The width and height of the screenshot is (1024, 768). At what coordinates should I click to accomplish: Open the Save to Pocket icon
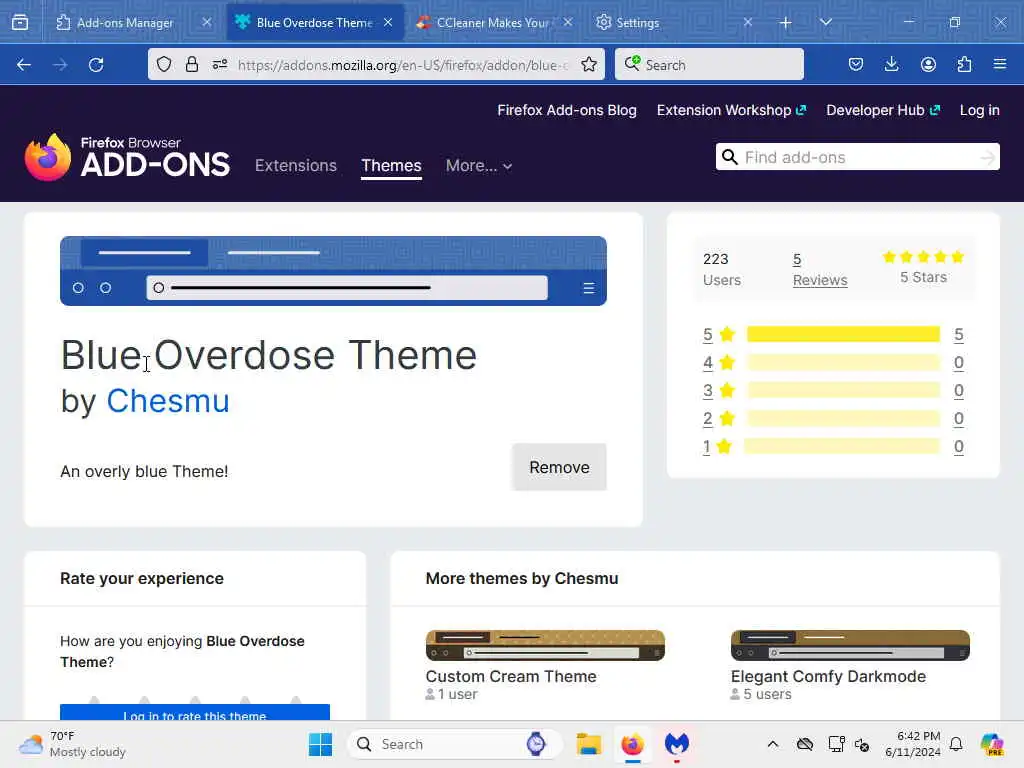(x=856, y=65)
